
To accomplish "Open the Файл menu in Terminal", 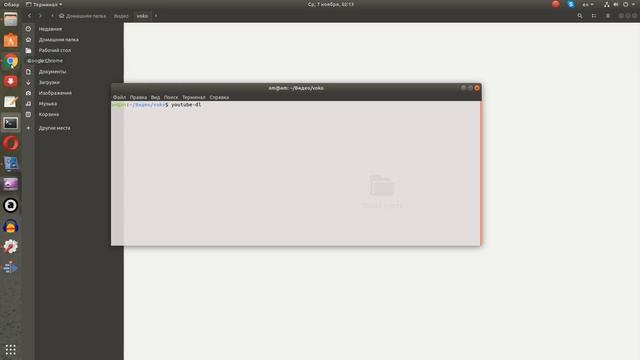I will pos(119,98).
